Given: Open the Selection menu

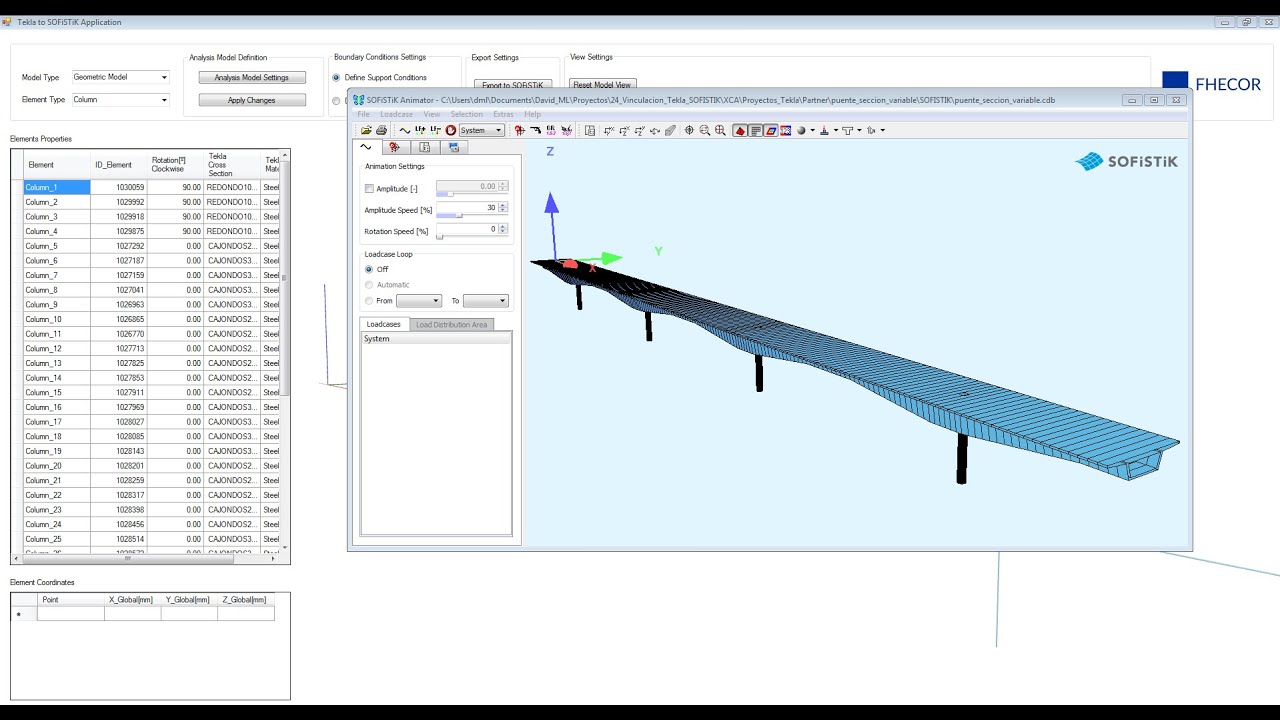Looking at the screenshot, I should pyautogui.click(x=466, y=114).
